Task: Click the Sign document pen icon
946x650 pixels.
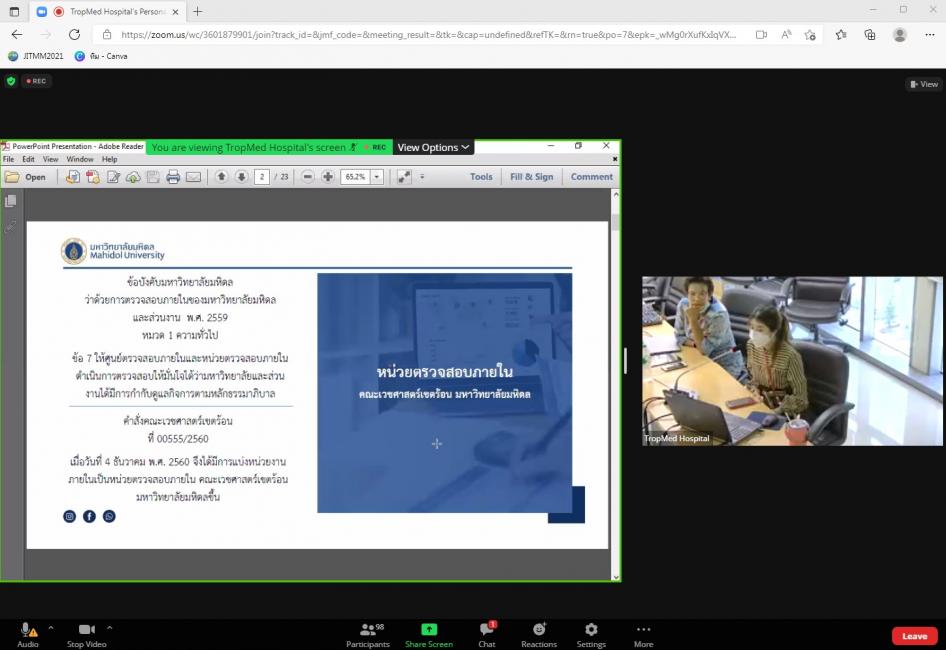Action: [x=113, y=177]
